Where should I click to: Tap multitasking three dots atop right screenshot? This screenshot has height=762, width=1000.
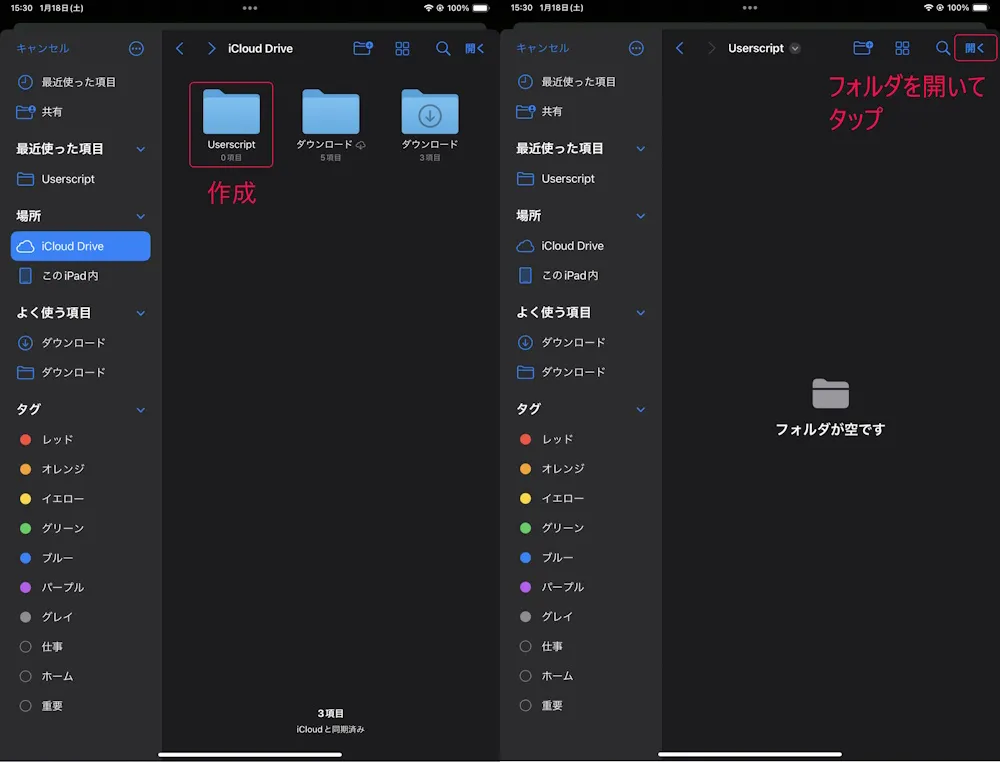[x=750, y=8]
